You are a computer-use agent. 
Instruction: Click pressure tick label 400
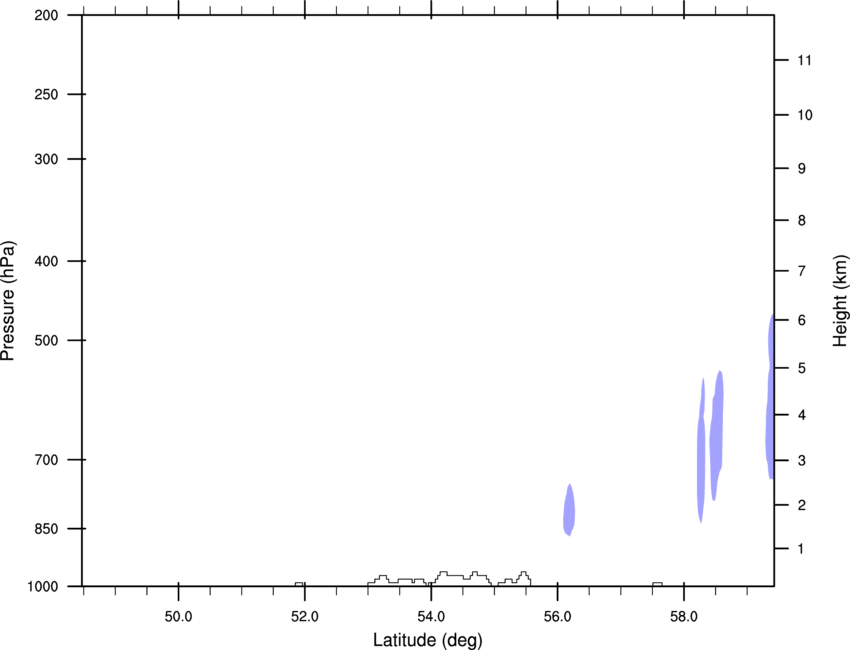click(x=46, y=261)
